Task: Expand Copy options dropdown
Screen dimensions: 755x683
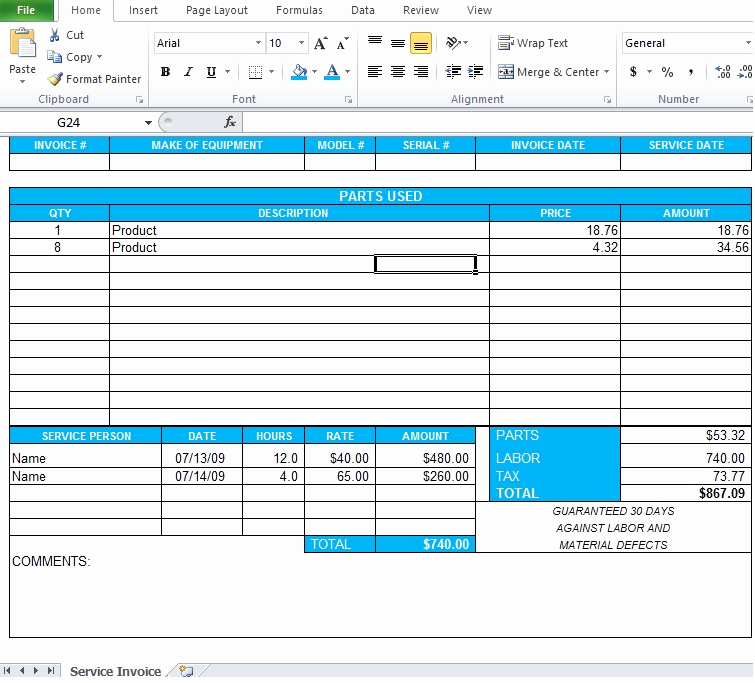Action: (99, 57)
